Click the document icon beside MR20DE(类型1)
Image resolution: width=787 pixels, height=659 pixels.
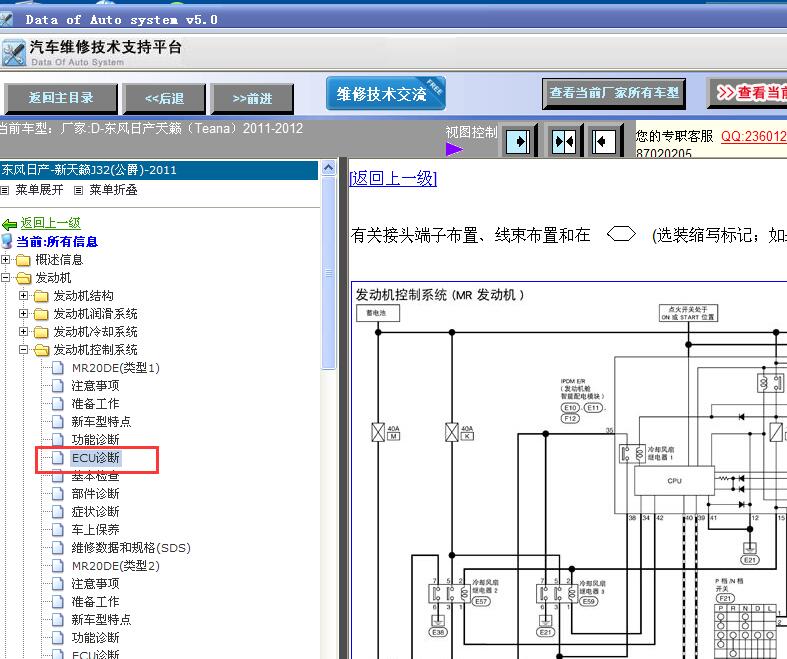click(x=58, y=368)
